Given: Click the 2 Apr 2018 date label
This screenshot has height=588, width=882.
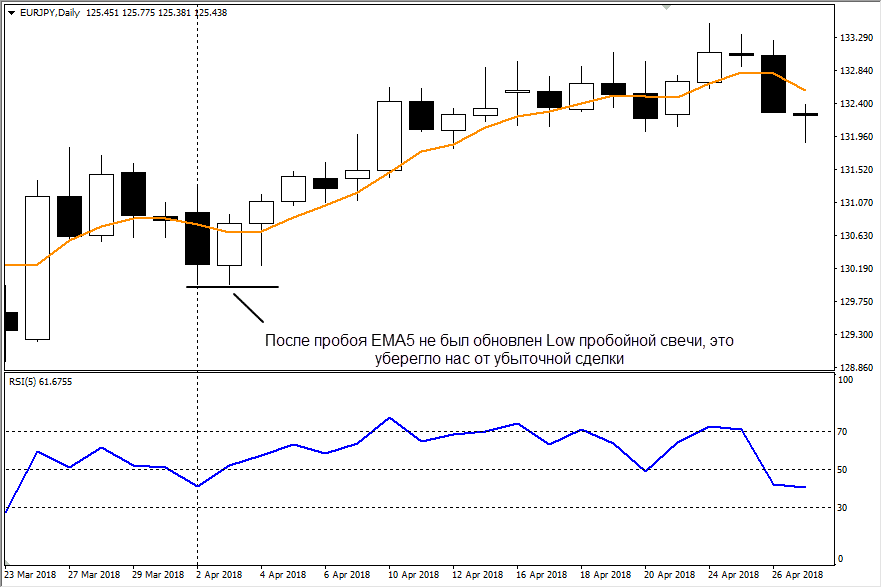Looking at the screenshot, I should pyautogui.click(x=219, y=575).
